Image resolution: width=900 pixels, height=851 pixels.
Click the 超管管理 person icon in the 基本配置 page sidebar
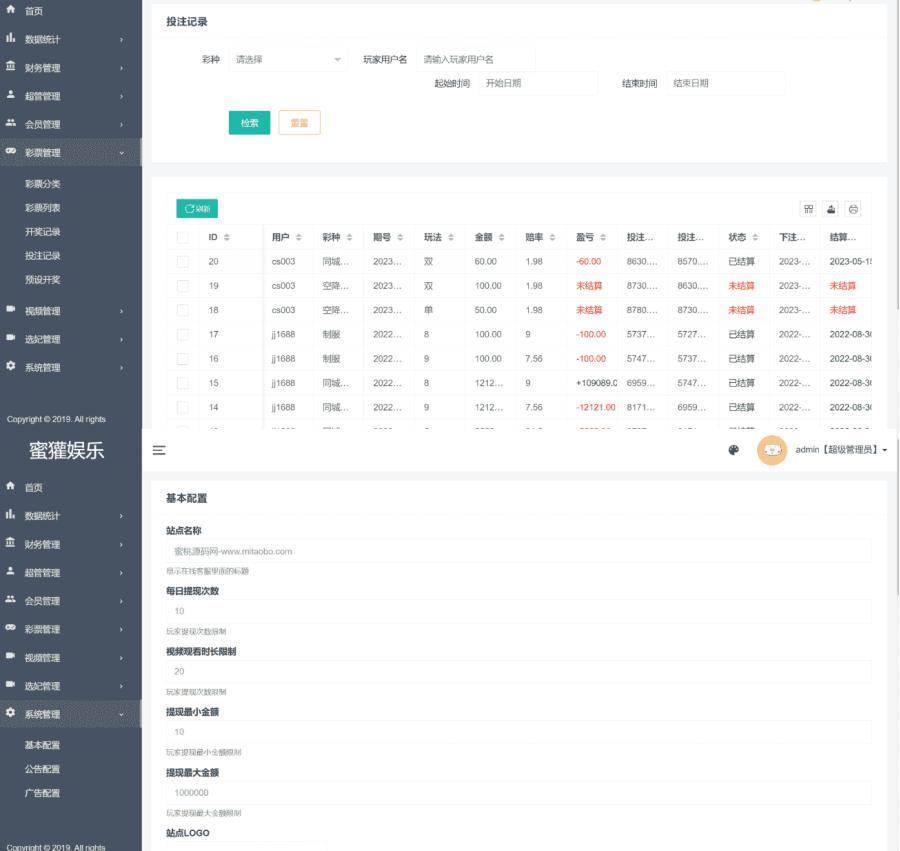pos(10,571)
